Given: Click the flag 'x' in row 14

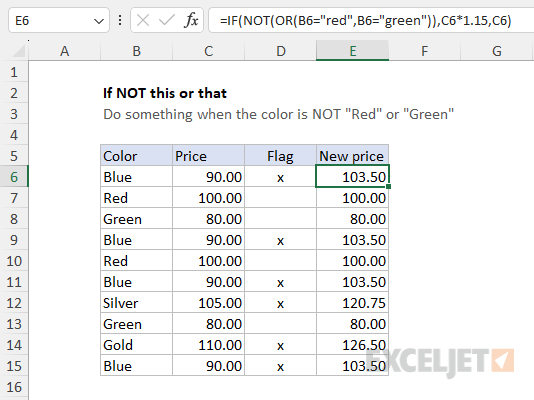Looking at the screenshot, I should [281, 345].
